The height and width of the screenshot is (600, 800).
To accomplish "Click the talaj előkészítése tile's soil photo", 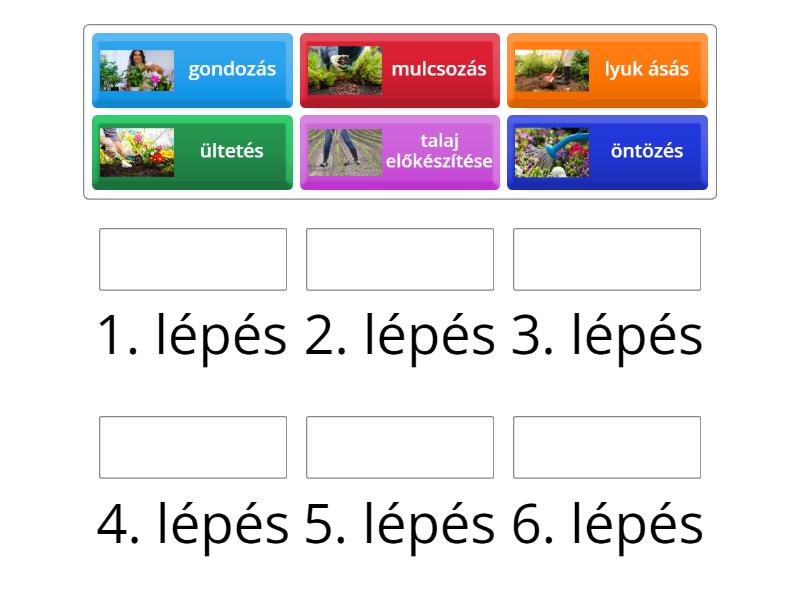I will (345, 152).
